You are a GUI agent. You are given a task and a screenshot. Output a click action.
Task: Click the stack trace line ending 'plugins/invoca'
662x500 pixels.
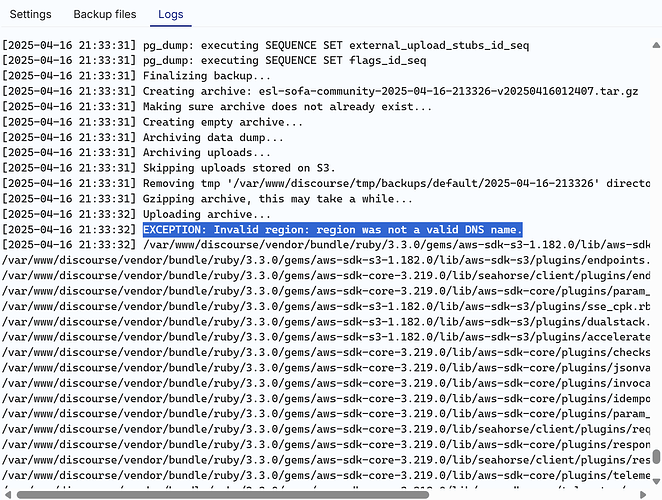[x=326, y=383]
